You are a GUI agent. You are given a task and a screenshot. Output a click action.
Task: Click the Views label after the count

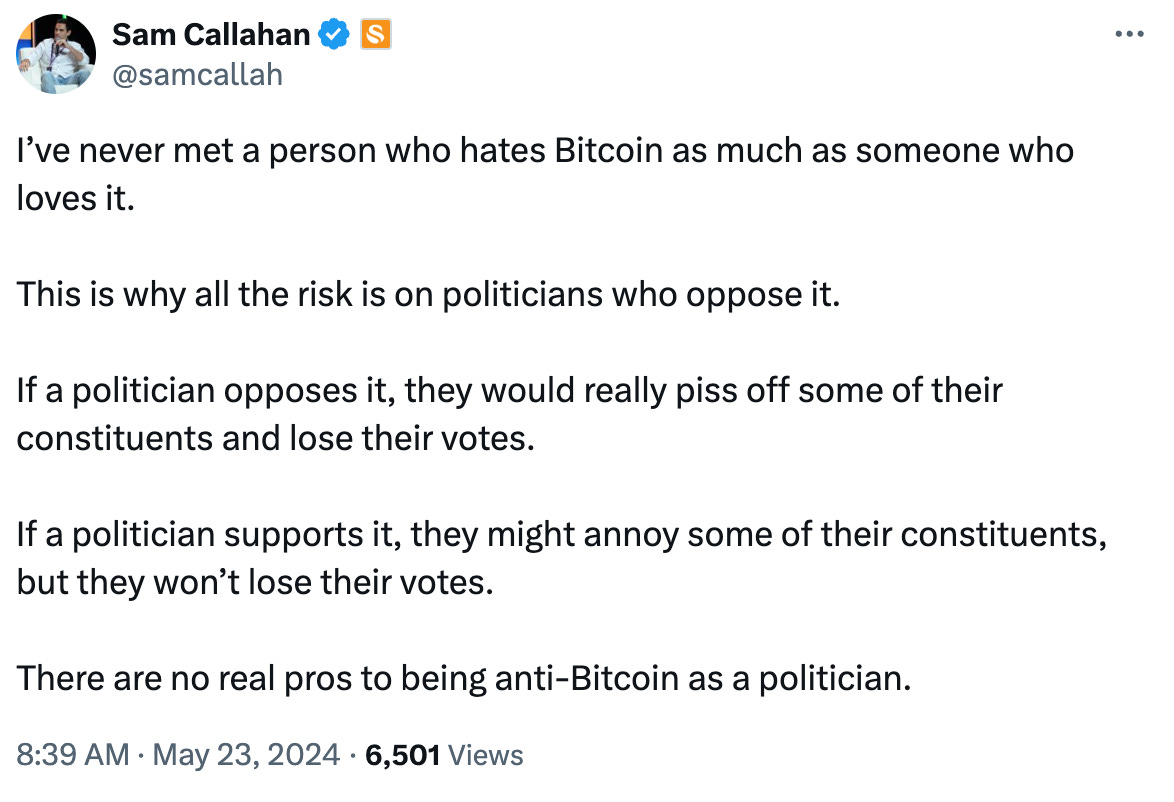coord(486,756)
